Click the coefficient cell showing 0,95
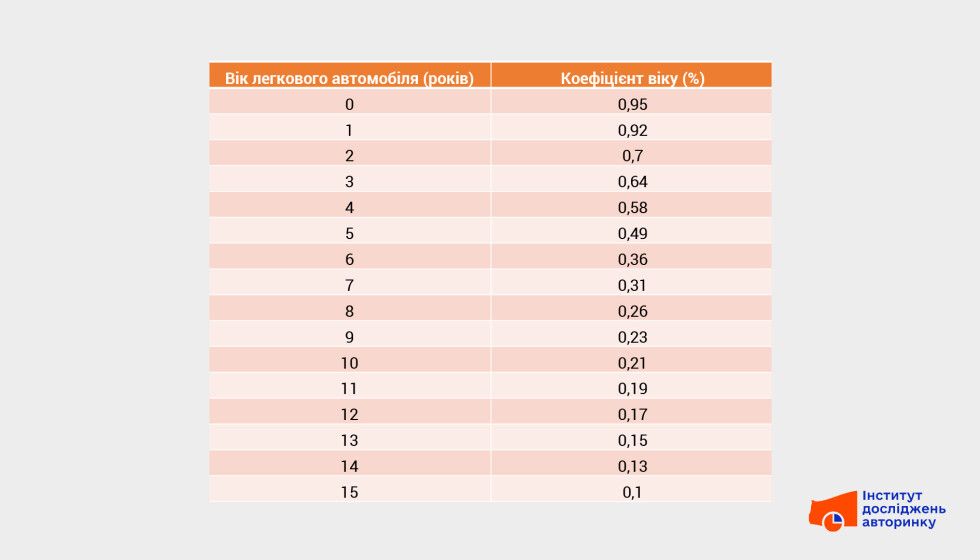980x560 pixels. 632,104
